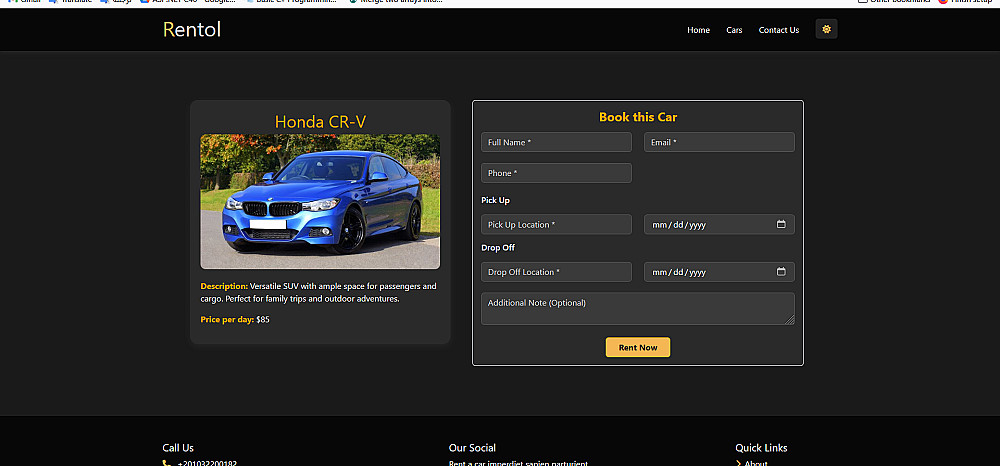The image size is (1000, 466).
Task: Click the Description paragraph about the SUV
Action: coord(319,292)
